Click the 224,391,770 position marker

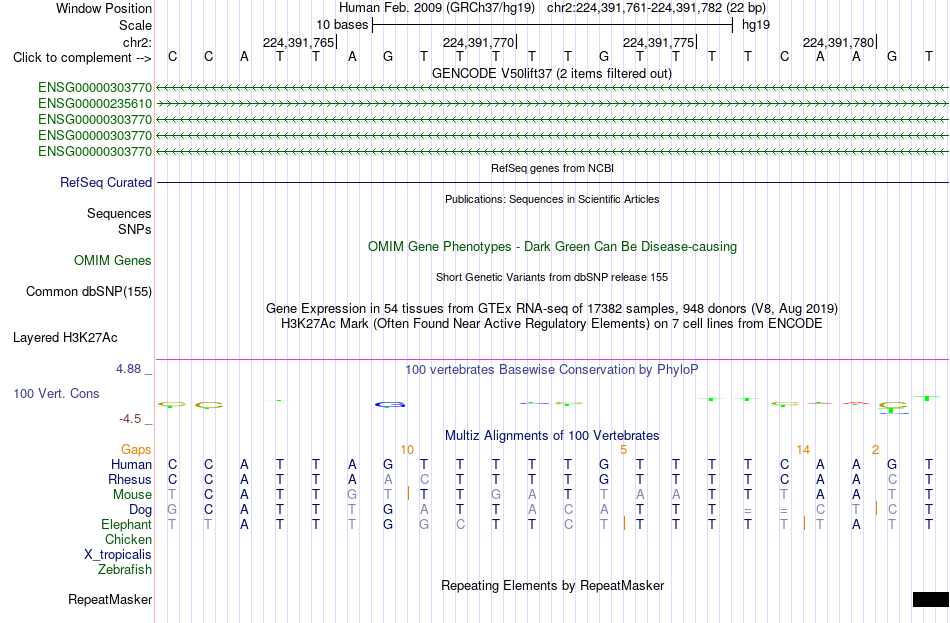click(x=479, y=42)
